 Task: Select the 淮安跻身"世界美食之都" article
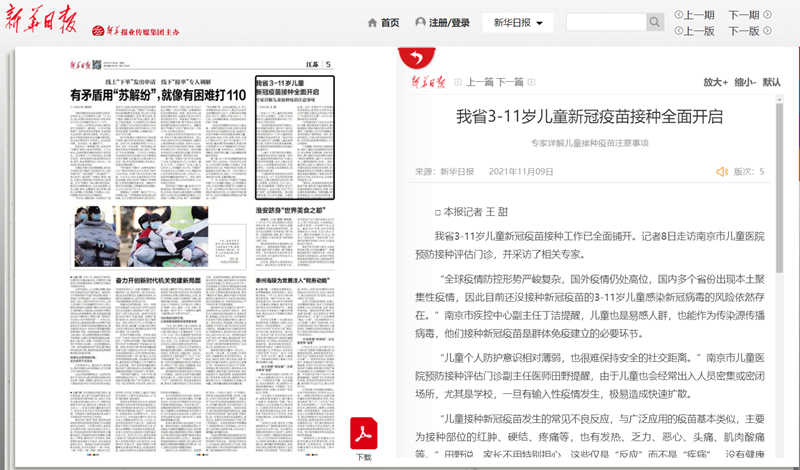coord(291,210)
